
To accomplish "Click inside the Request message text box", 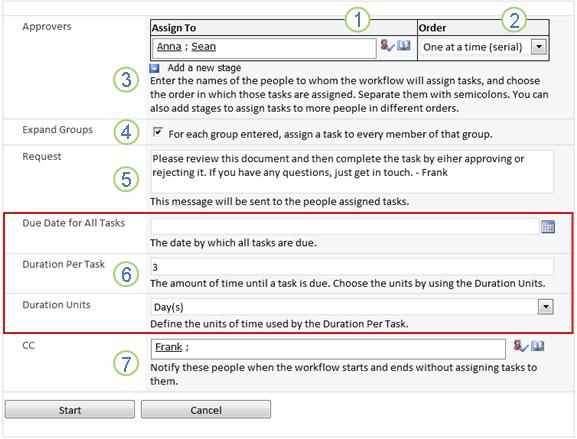I will (352, 171).
